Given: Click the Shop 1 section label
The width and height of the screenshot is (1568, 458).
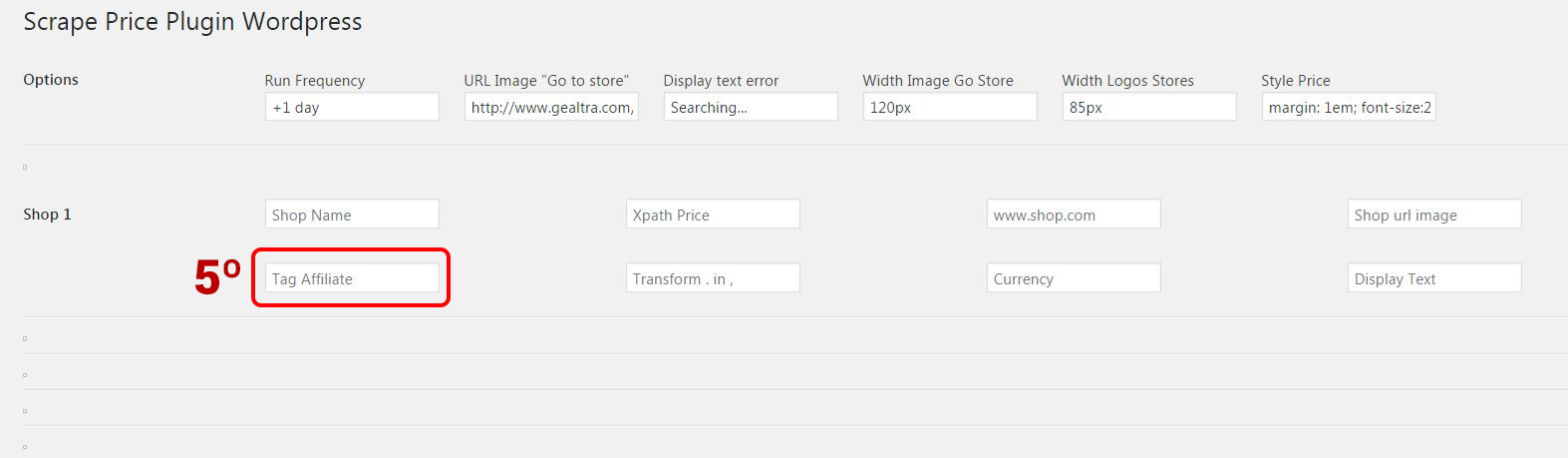Looking at the screenshot, I should [x=47, y=215].
